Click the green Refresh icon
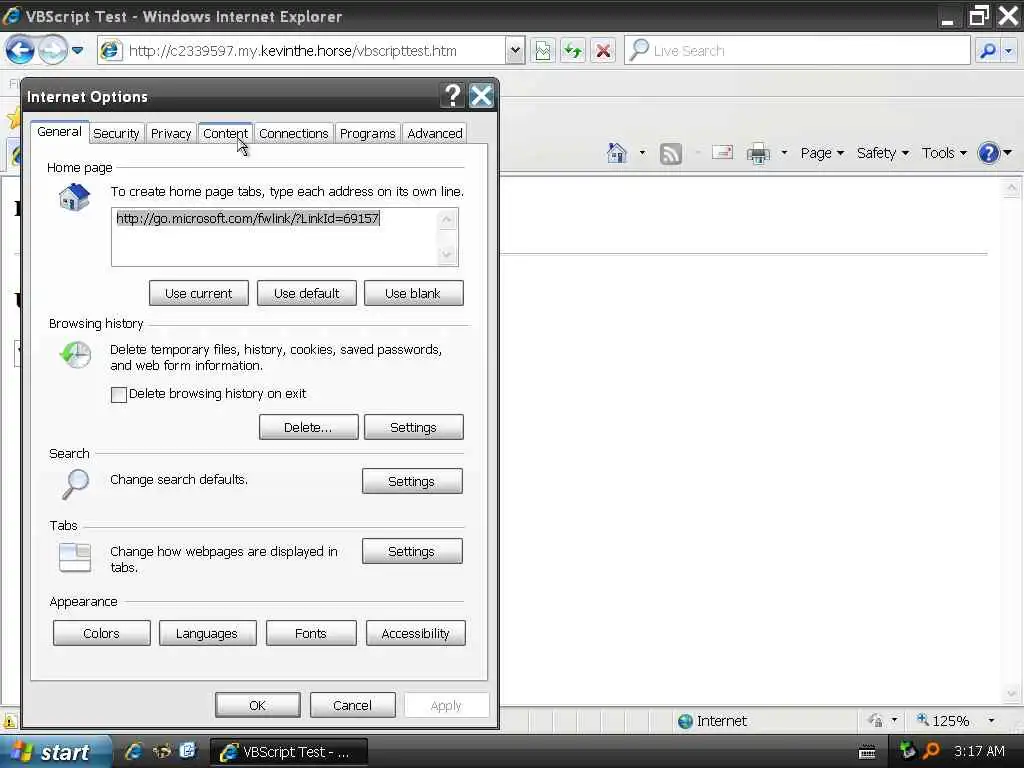 click(x=573, y=50)
